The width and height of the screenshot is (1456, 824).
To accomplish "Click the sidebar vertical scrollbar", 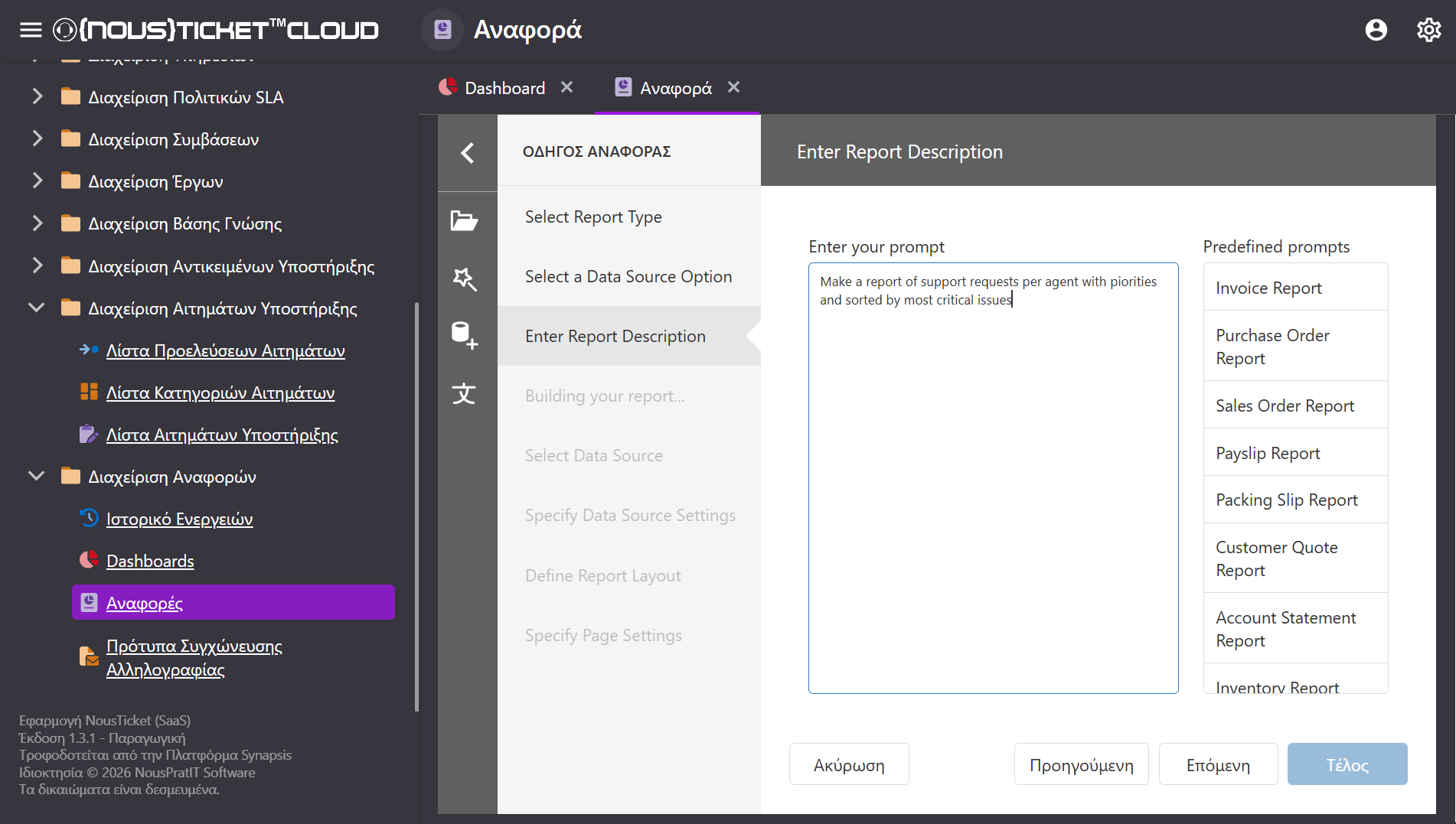I will pos(416,506).
